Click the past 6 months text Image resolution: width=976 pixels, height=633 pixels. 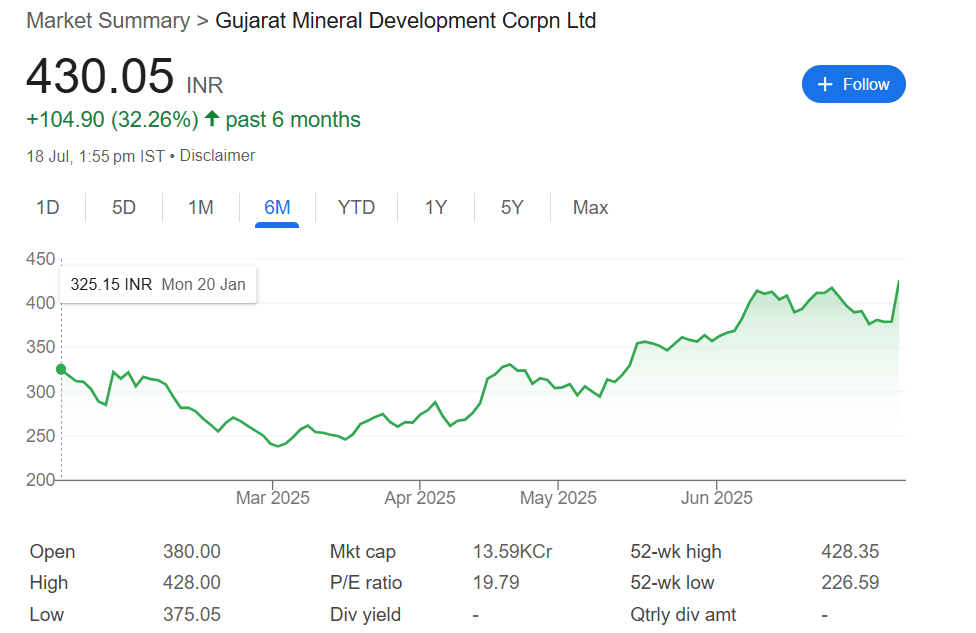[x=293, y=120]
